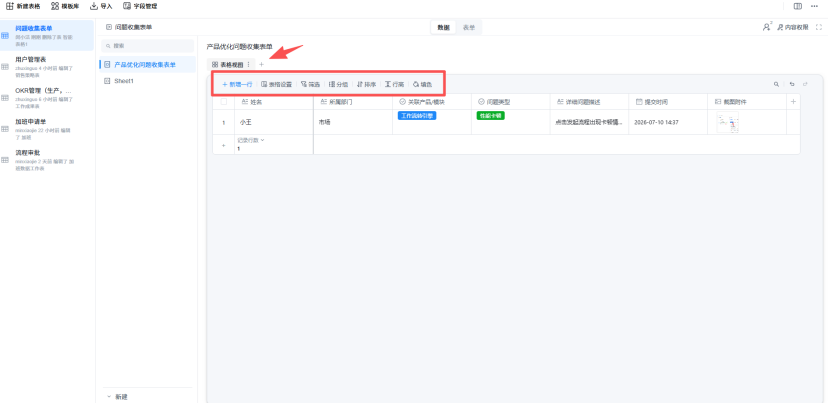Add a new view with plus icon

pyautogui.click(x=261, y=64)
